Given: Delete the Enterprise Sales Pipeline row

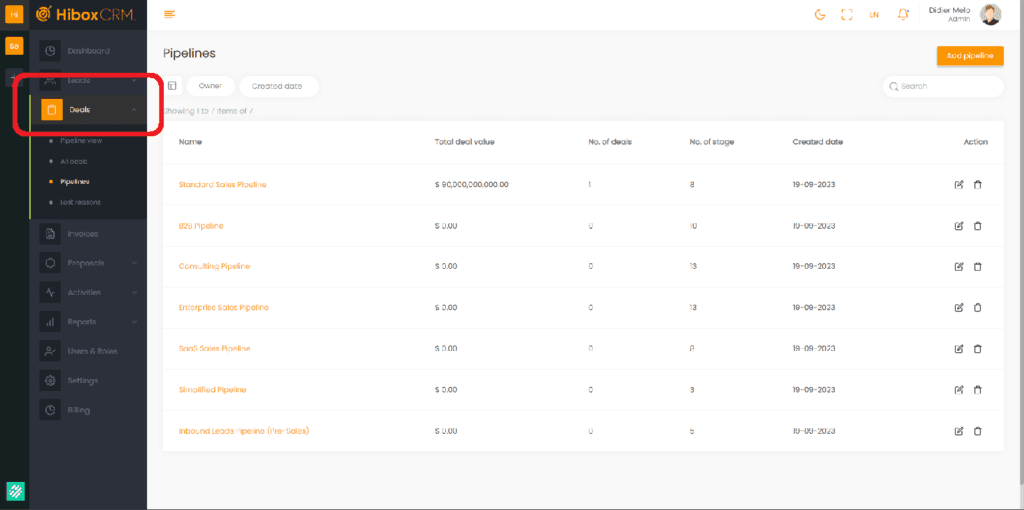Looking at the screenshot, I should pos(978,308).
